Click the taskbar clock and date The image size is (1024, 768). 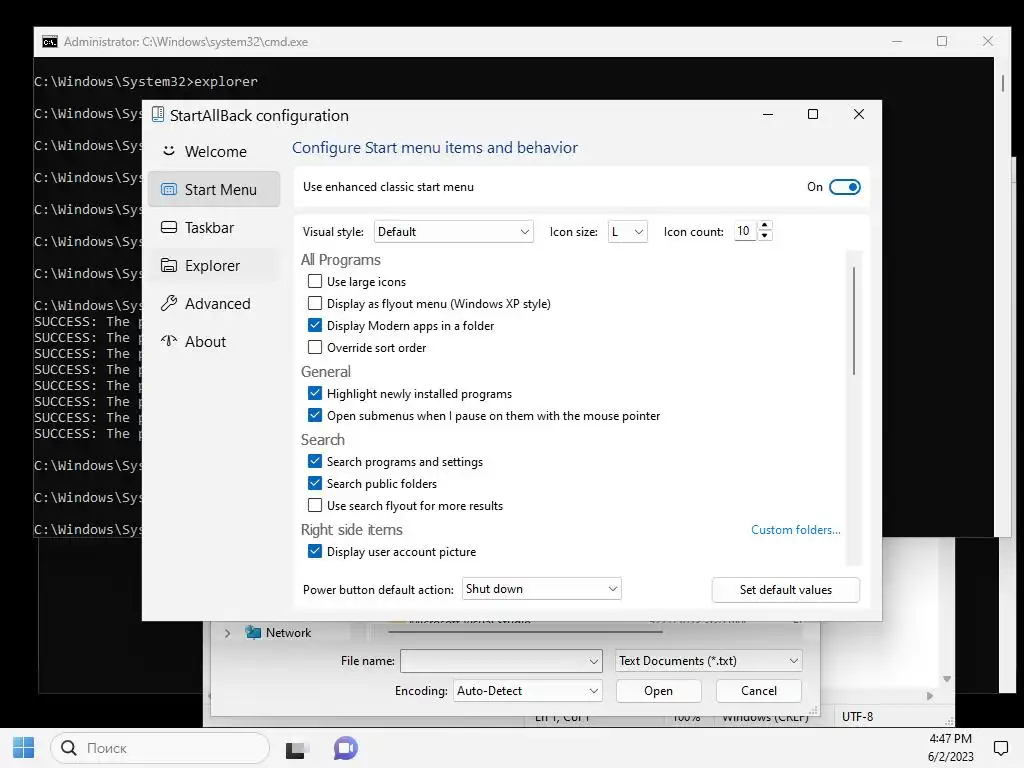(950, 748)
